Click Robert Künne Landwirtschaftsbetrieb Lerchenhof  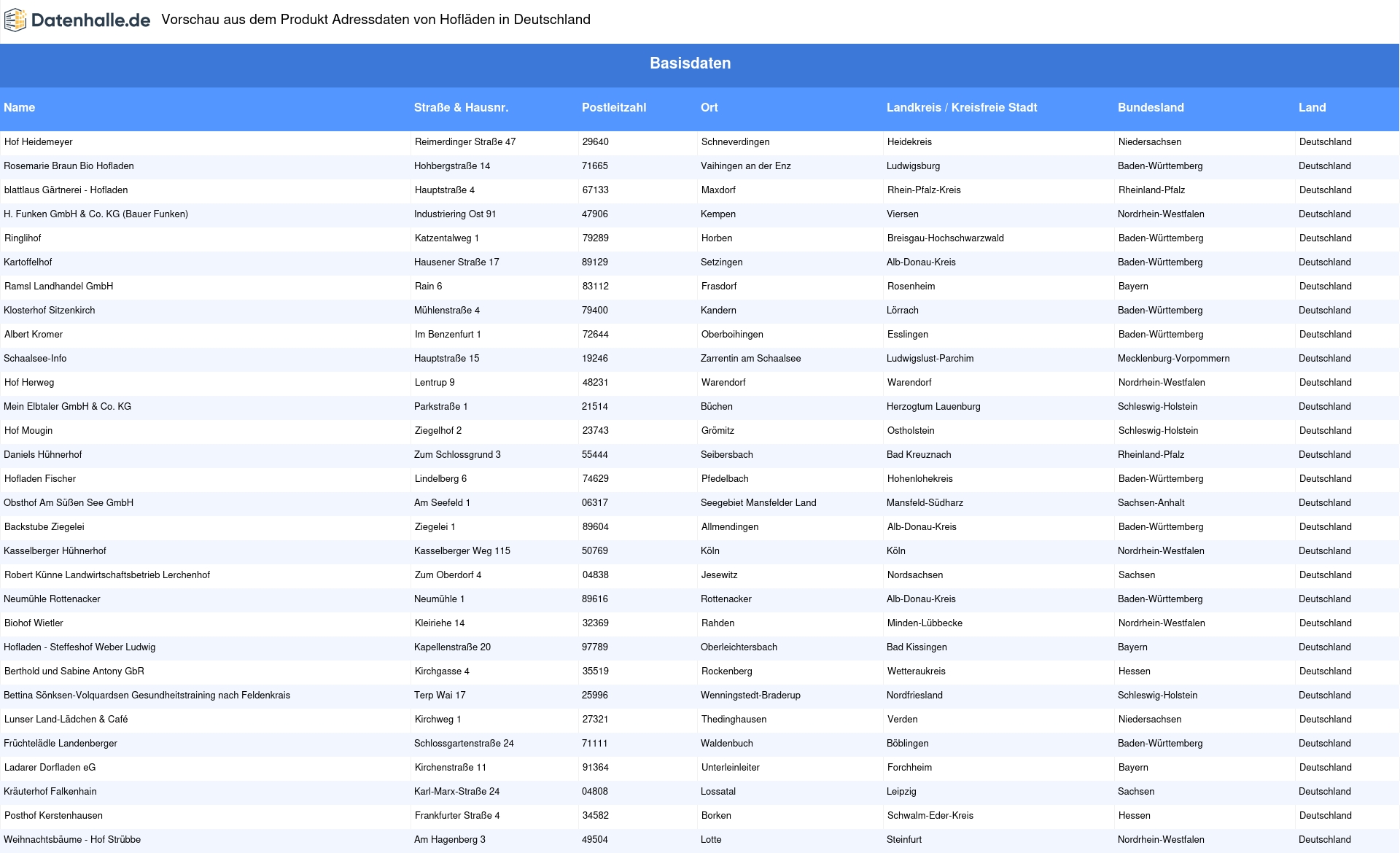[x=107, y=575]
